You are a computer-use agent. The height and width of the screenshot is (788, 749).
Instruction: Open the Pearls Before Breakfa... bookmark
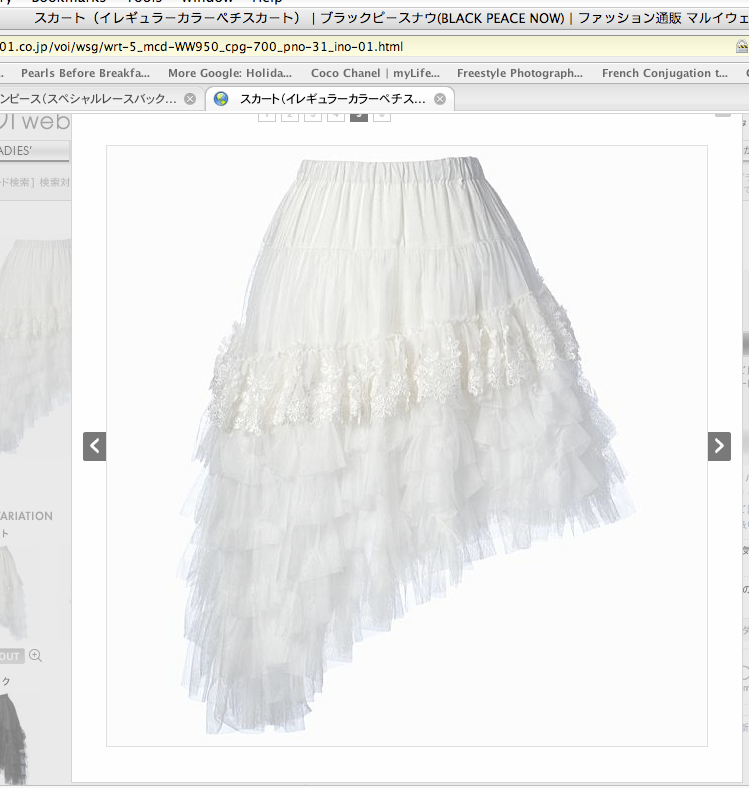[x=85, y=73]
